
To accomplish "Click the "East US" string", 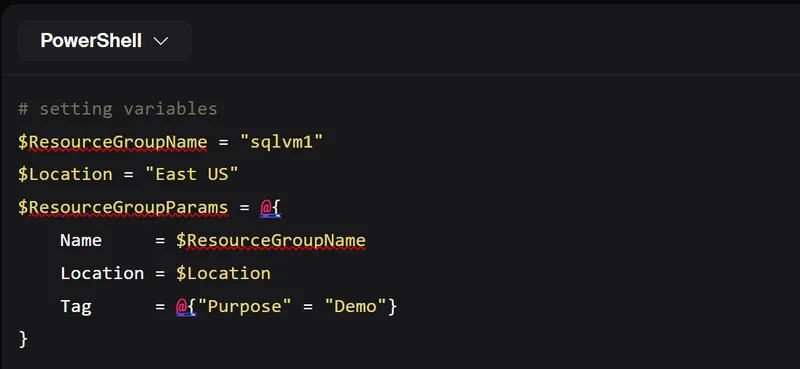I will pyautogui.click(x=192, y=175).
